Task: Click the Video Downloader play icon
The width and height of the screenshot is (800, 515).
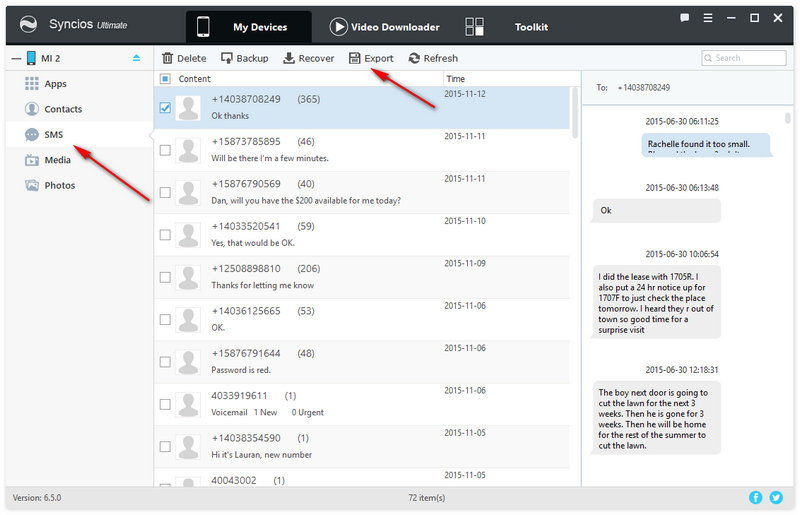Action: point(338,27)
